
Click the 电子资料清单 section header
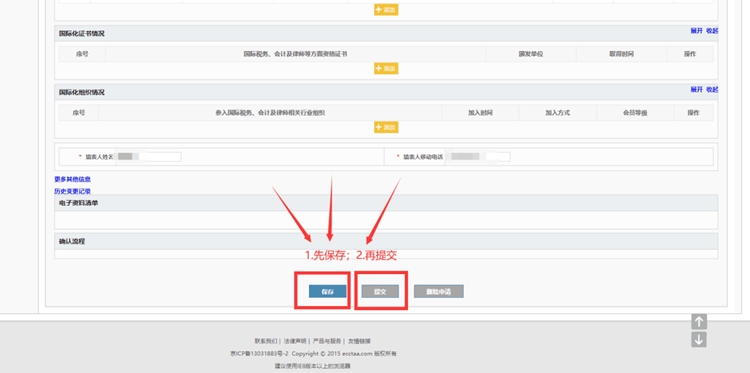(x=386, y=203)
